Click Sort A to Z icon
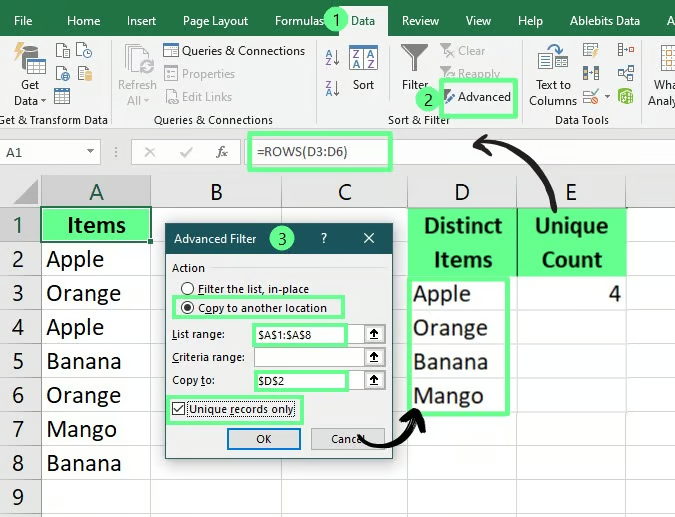 (331, 57)
